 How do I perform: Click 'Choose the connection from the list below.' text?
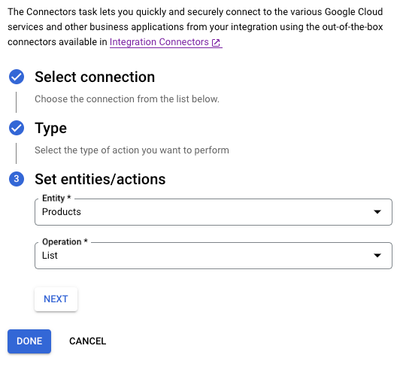pyautogui.click(x=127, y=99)
